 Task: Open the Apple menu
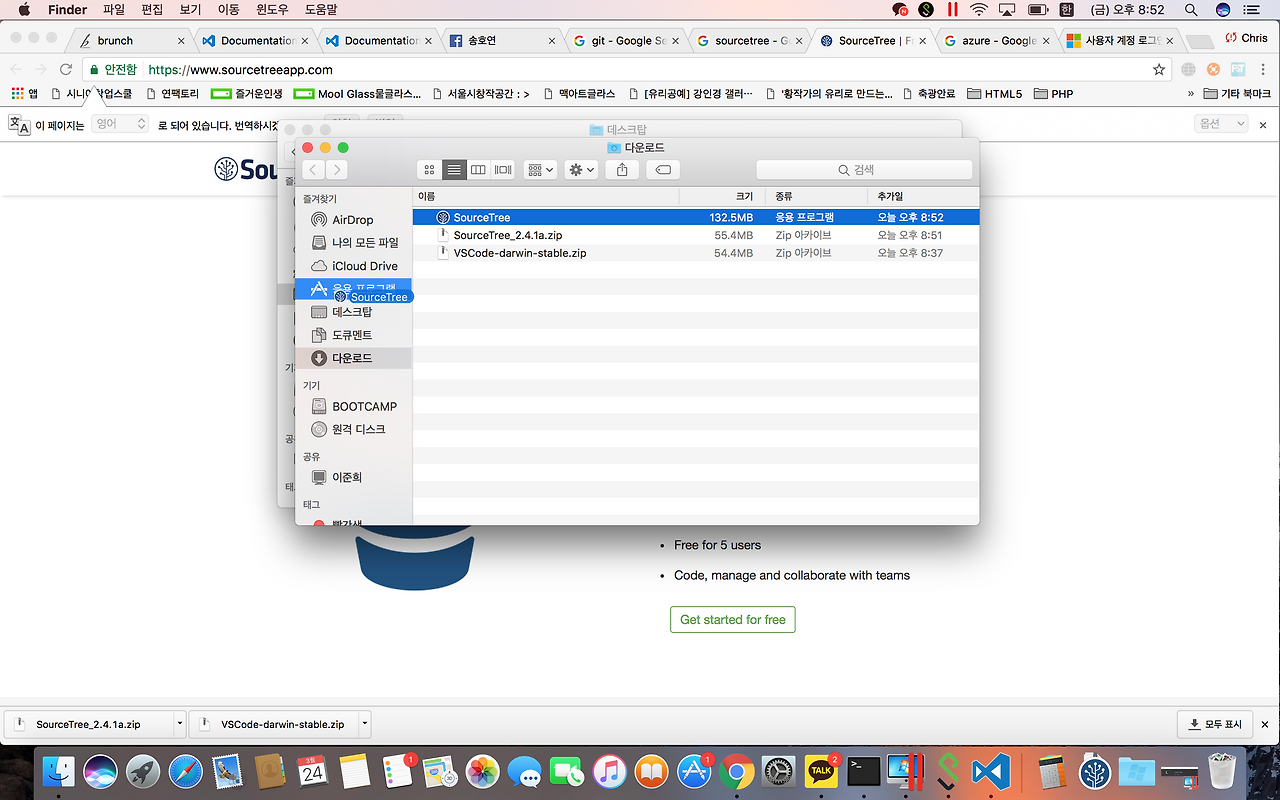[x=24, y=10]
